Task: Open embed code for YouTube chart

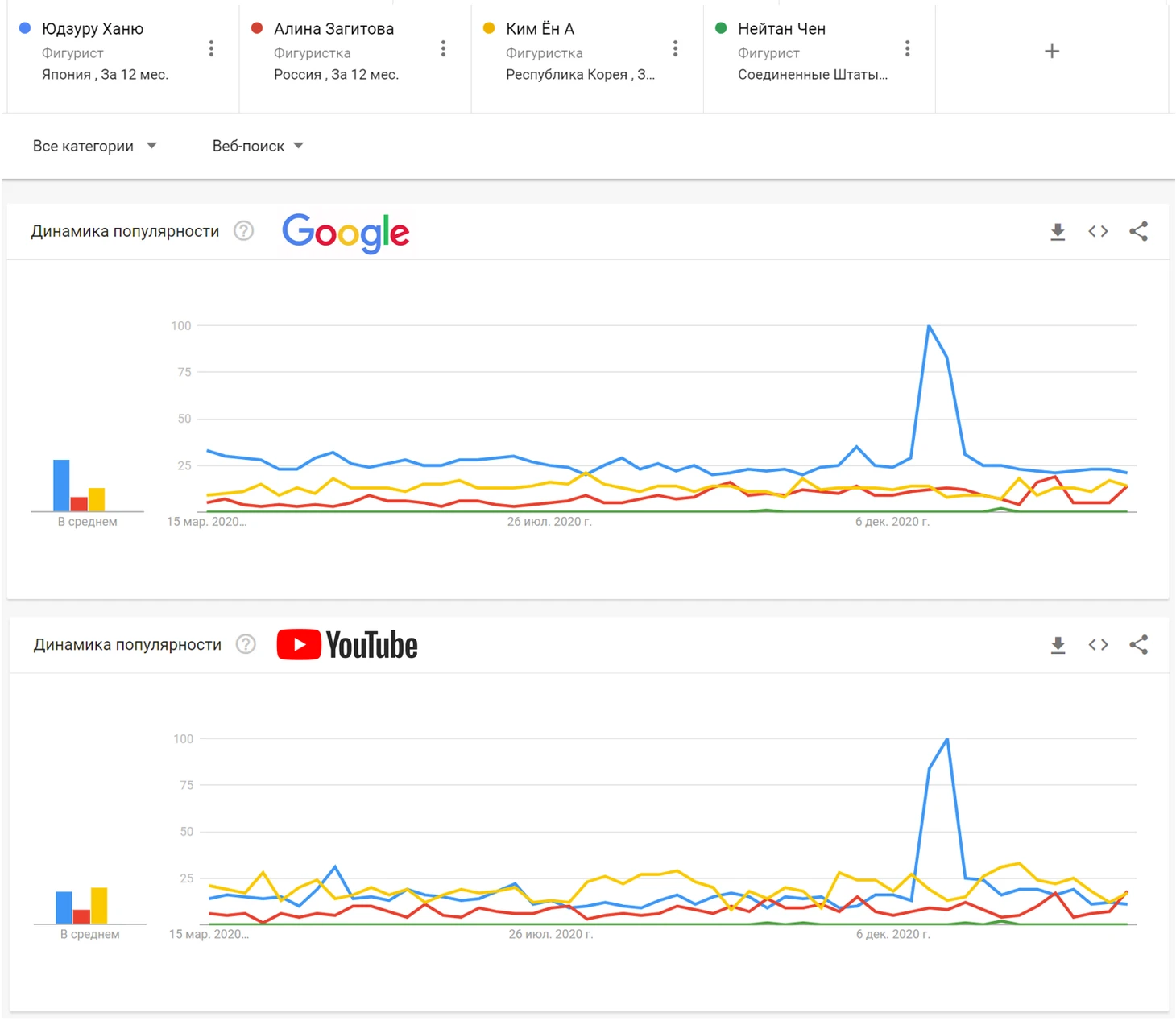Action: (1098, 645)
